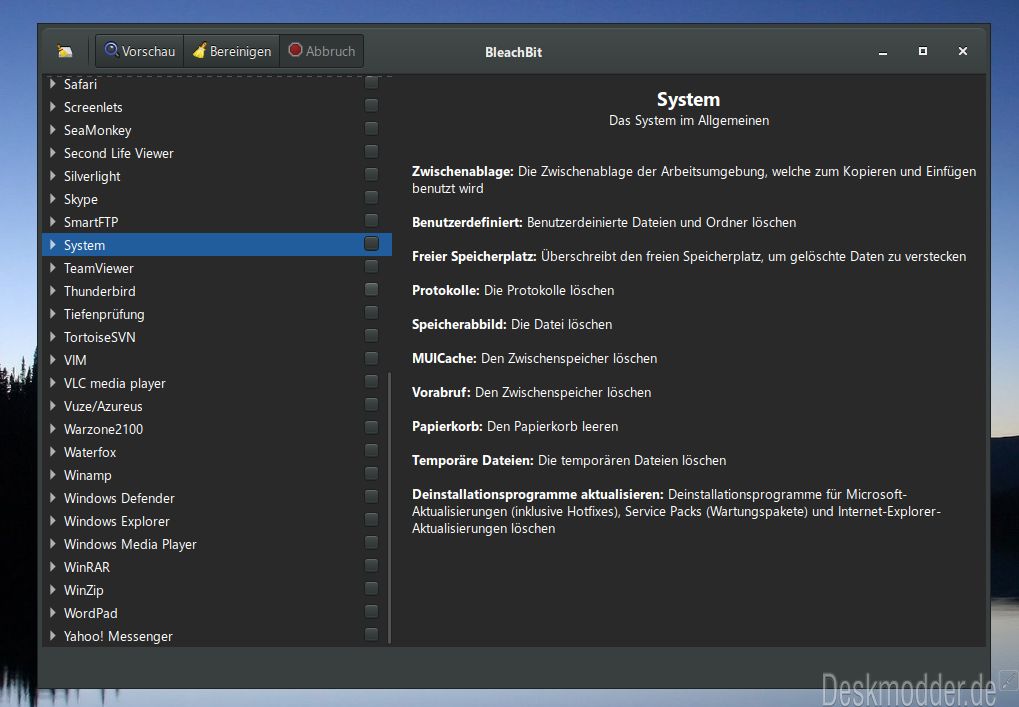The height and width of the screenshot is (707, 1019).
Task: Maximize the BleachBit window
Action: coord(923,51)
